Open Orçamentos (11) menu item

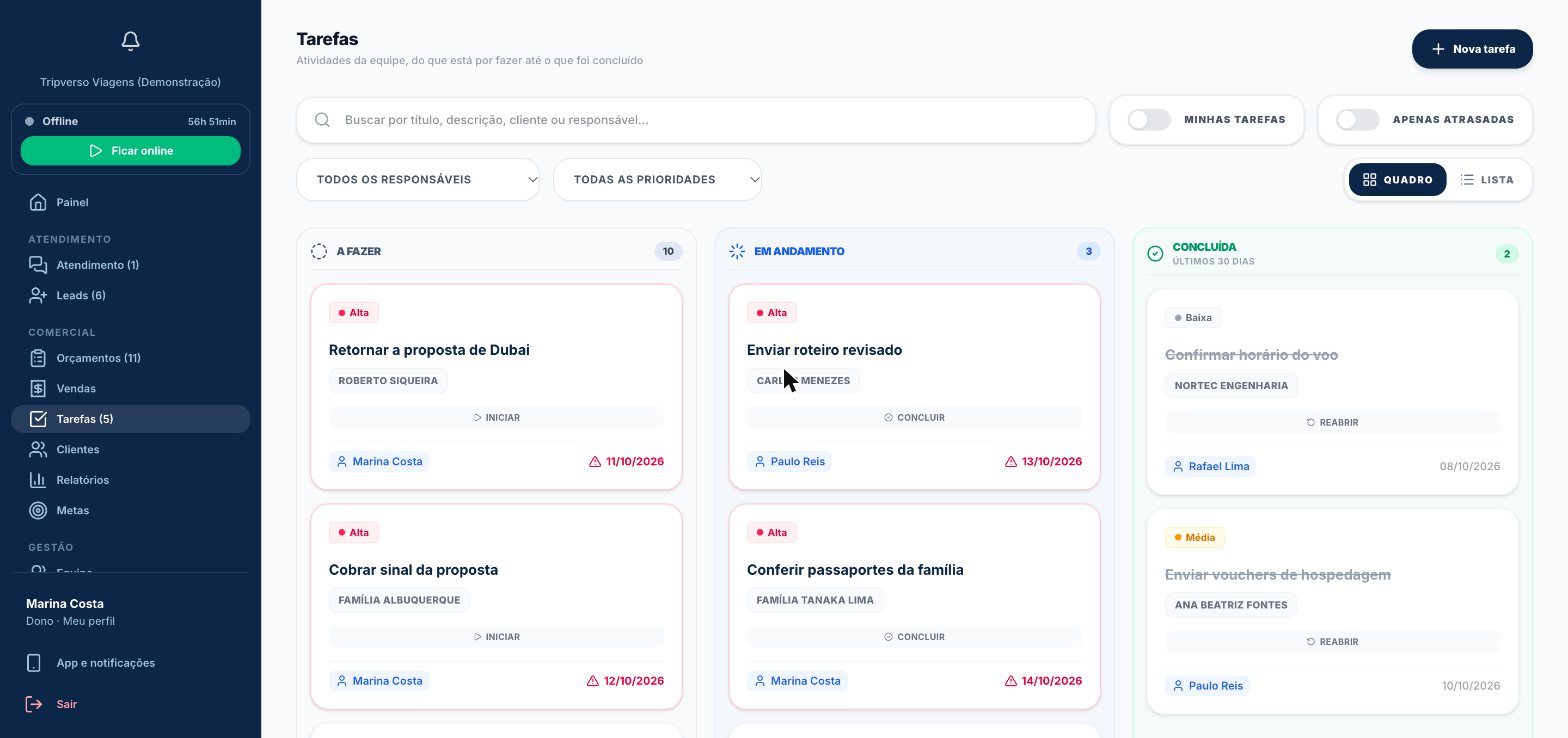(x=130, y=358)
